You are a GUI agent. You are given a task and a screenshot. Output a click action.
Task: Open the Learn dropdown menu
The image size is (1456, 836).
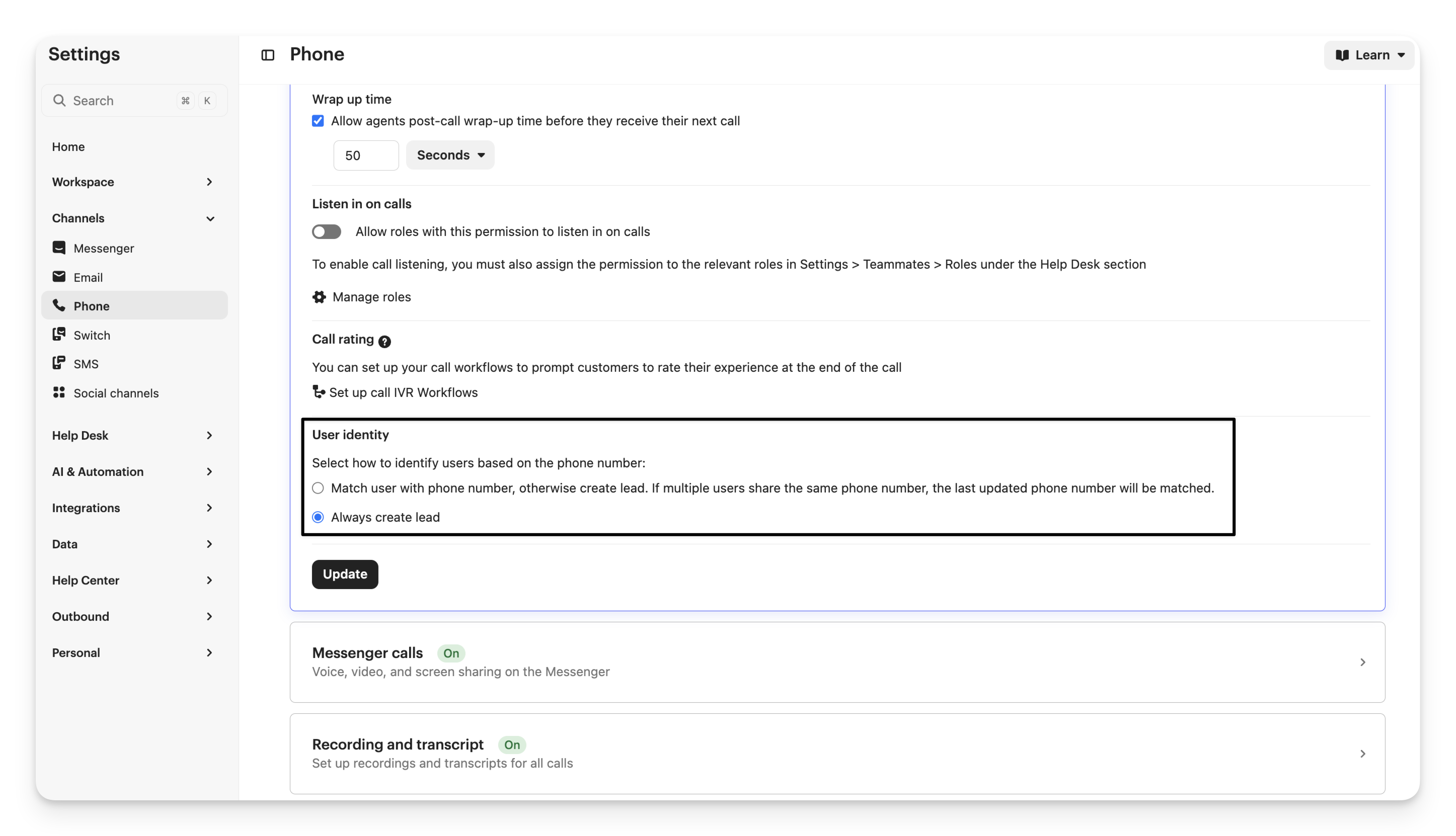(1369, 55)
